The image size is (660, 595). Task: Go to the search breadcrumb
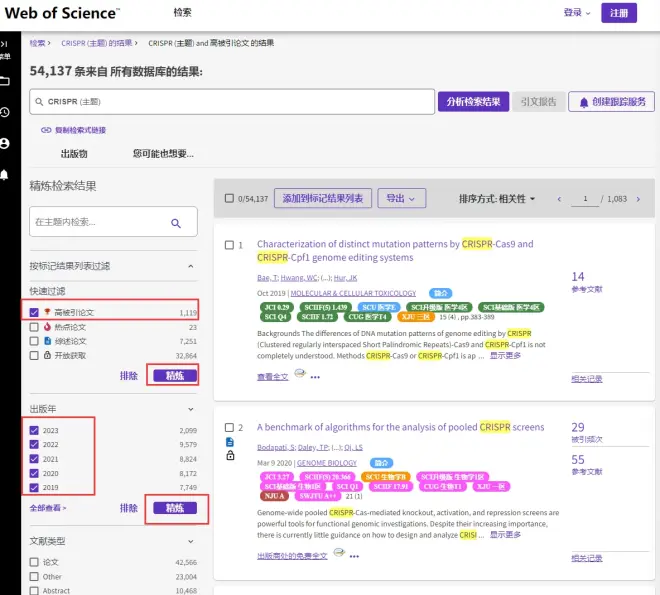click(x=37, y=43)
